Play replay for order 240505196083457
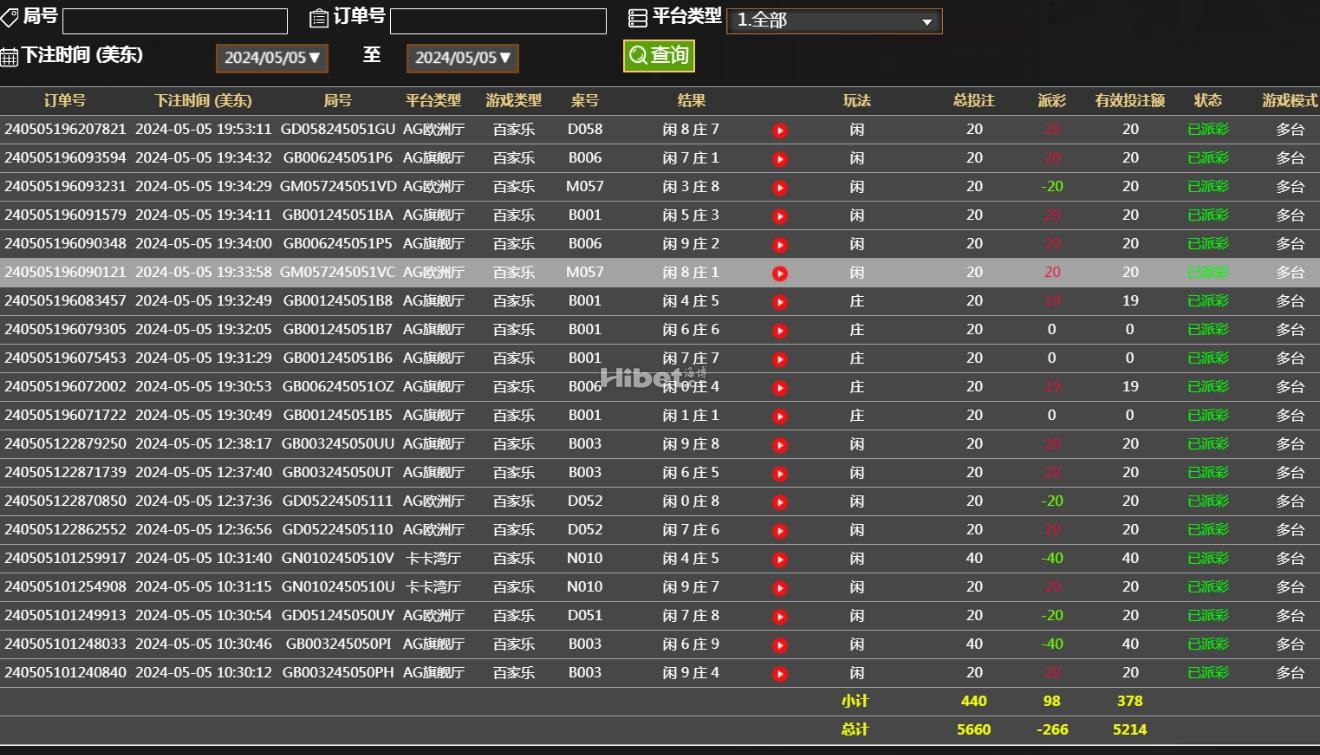This screenshot has height=755, width=1320. pos(780,302)
